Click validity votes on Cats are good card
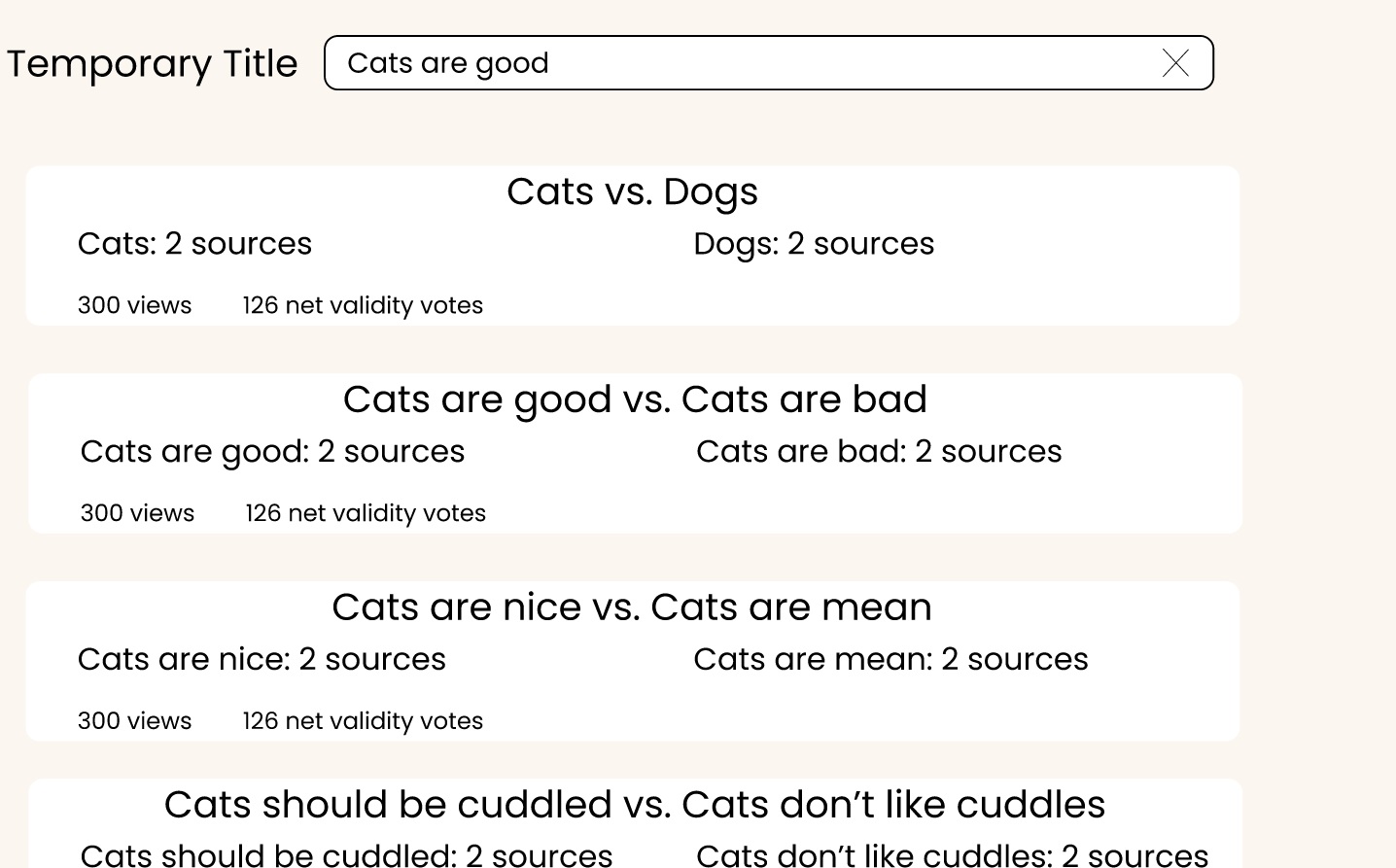 tap(366, 513)
